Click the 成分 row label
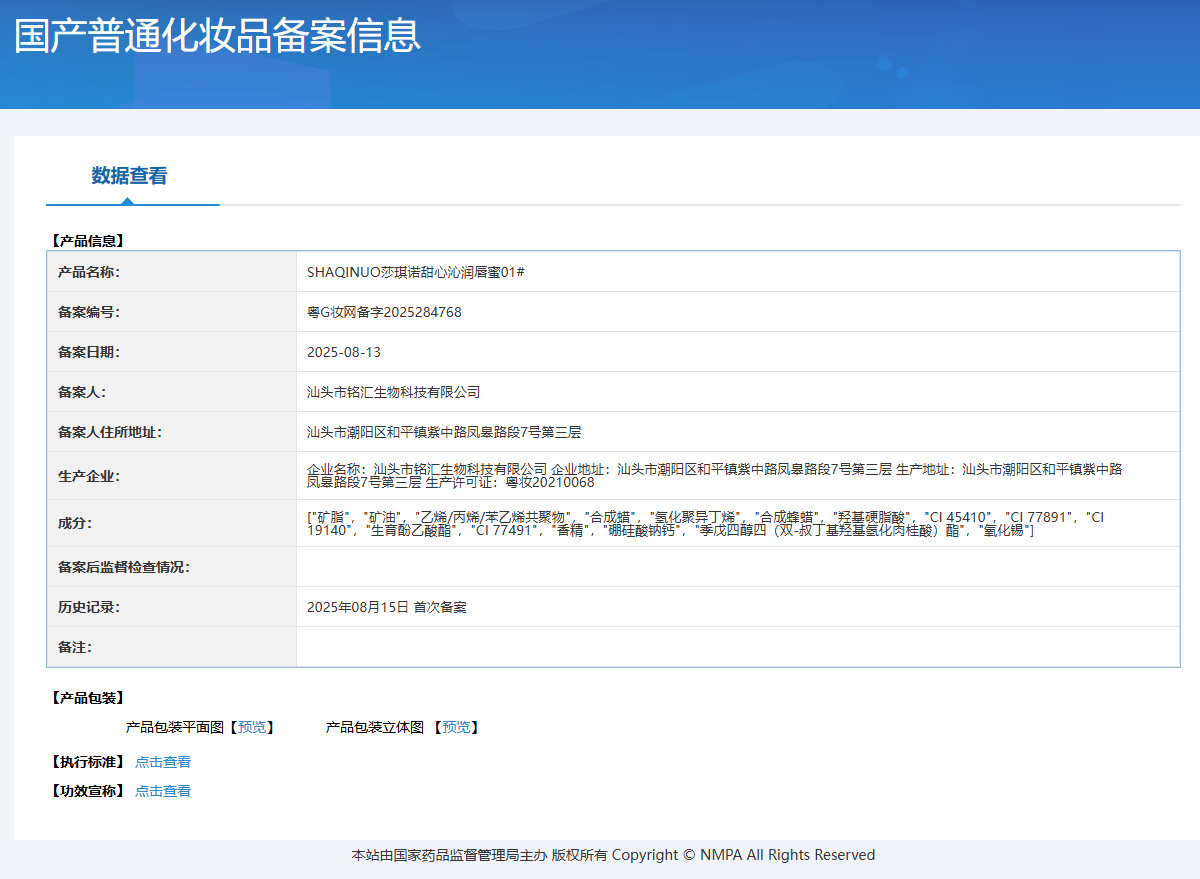The height and width of the screenshot is (879, 1200). pos(75,523)
